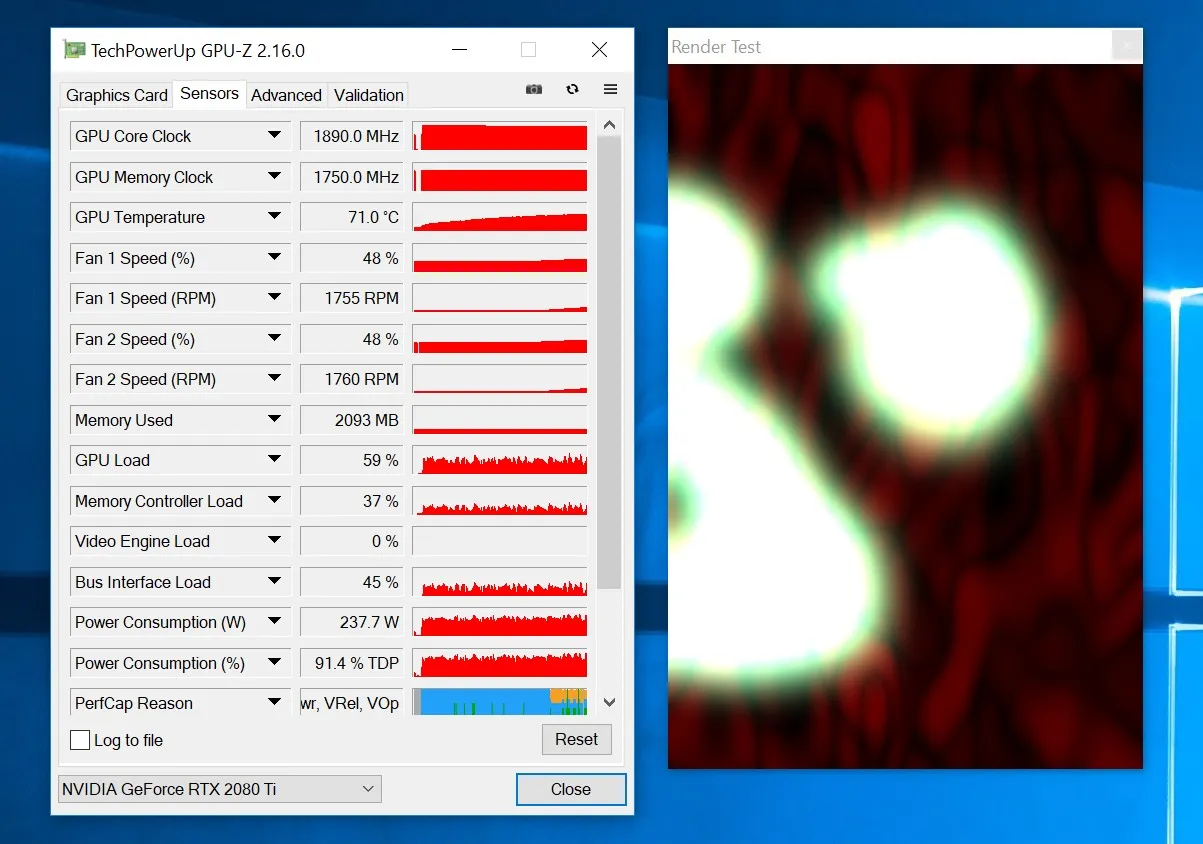Open the hamburger menu icon
Viewport: 1203px width, 844px height.
[610, 89]
